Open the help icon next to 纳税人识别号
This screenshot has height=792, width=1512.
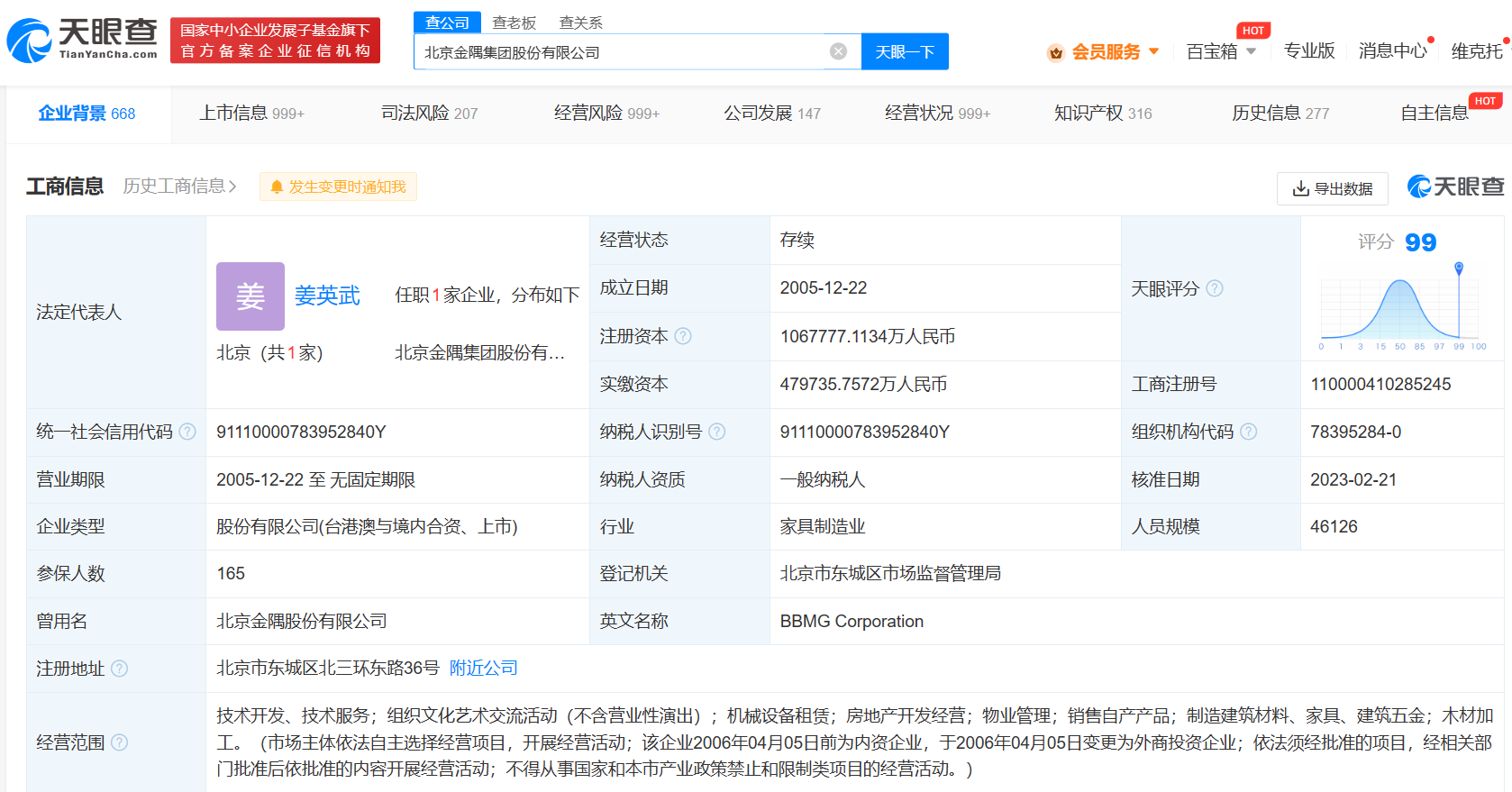coord(716,432)
